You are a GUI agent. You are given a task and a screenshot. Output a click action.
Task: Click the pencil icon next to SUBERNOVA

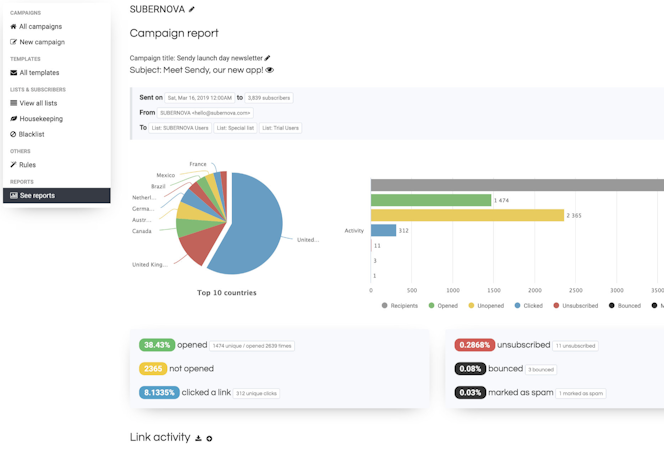[192, 9]
